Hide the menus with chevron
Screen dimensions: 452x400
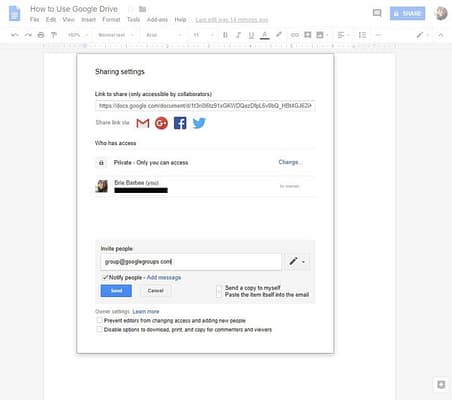[x=441, y=35]
